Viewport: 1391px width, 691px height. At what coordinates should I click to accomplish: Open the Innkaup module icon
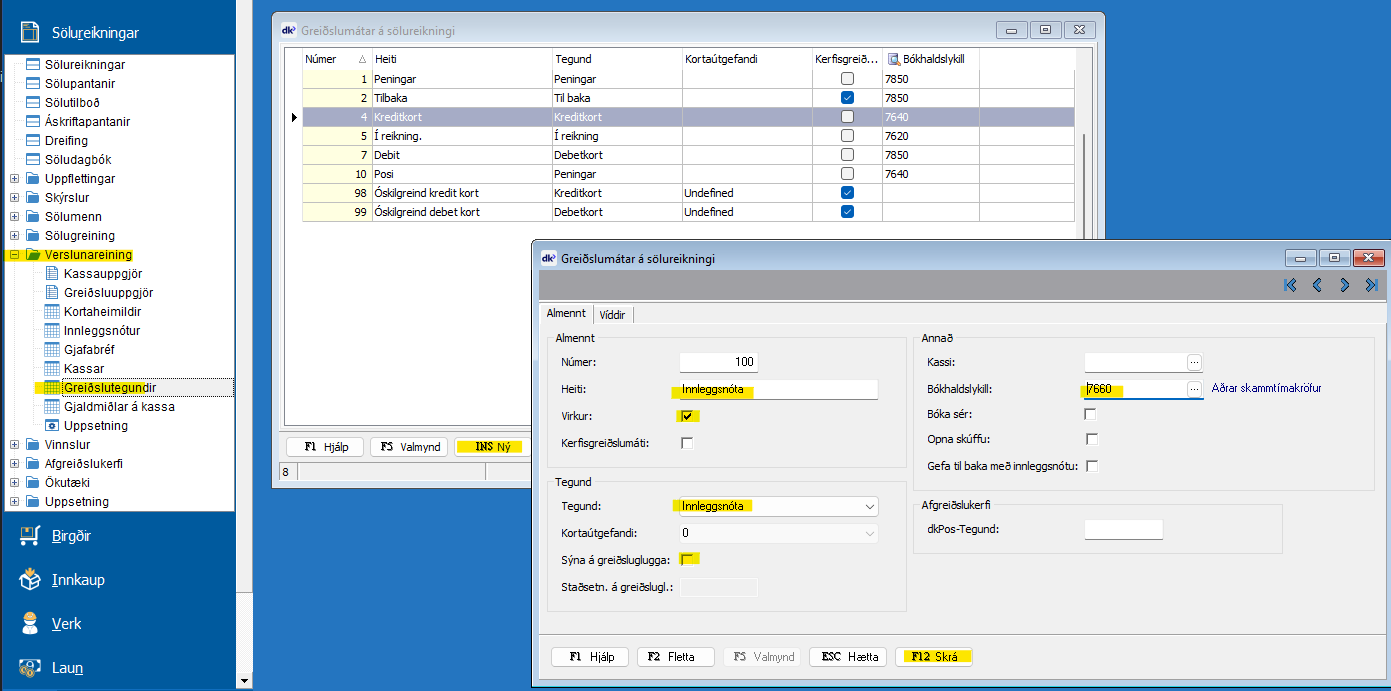(30, 580)
